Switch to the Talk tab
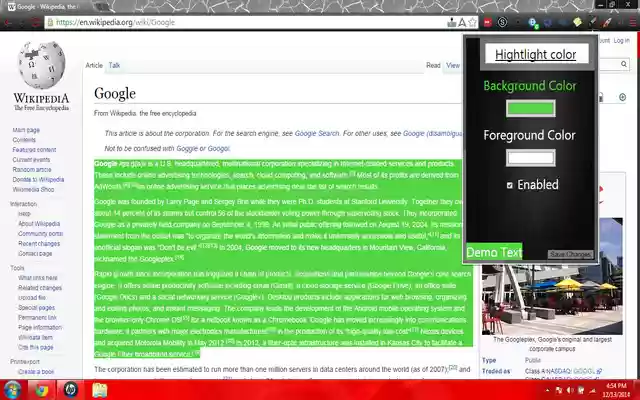Image resolution: width=640 pixels, height=400 pixels. 114,65
